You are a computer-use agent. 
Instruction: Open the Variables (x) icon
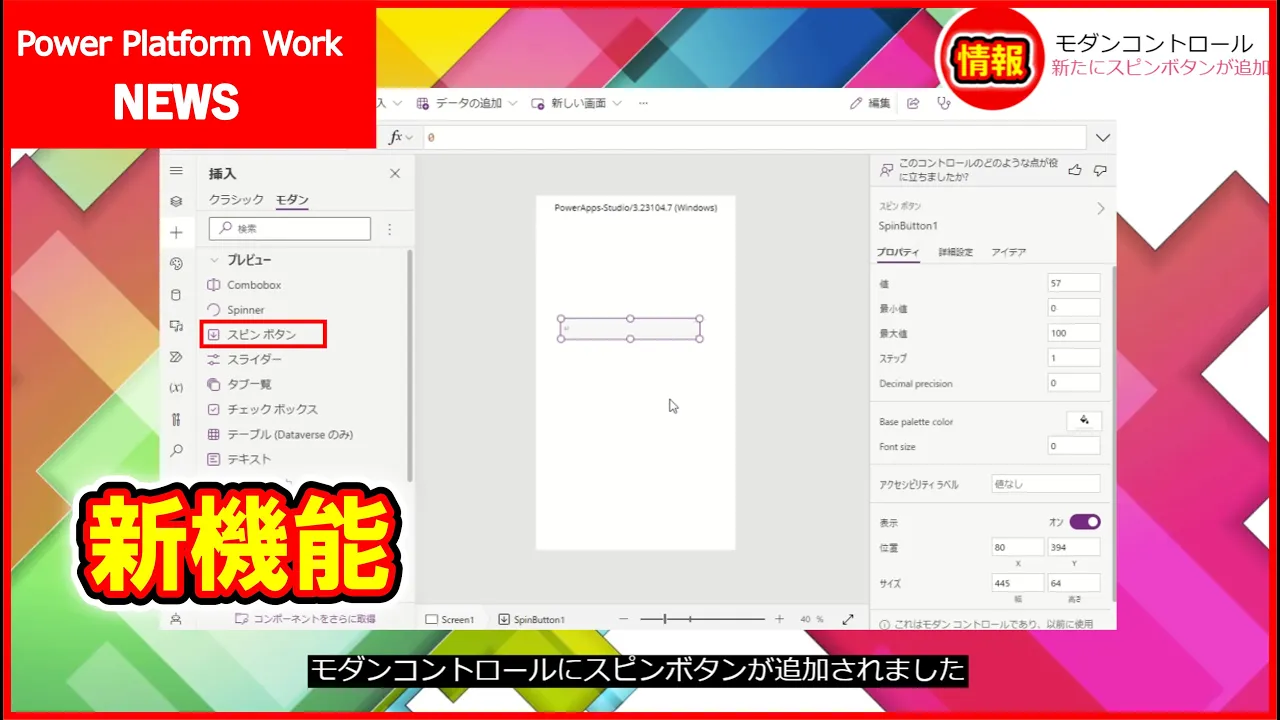176,388
